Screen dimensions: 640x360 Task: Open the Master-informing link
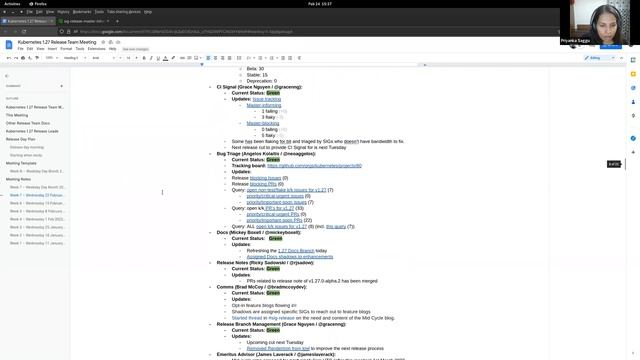(x=264, y=105)
